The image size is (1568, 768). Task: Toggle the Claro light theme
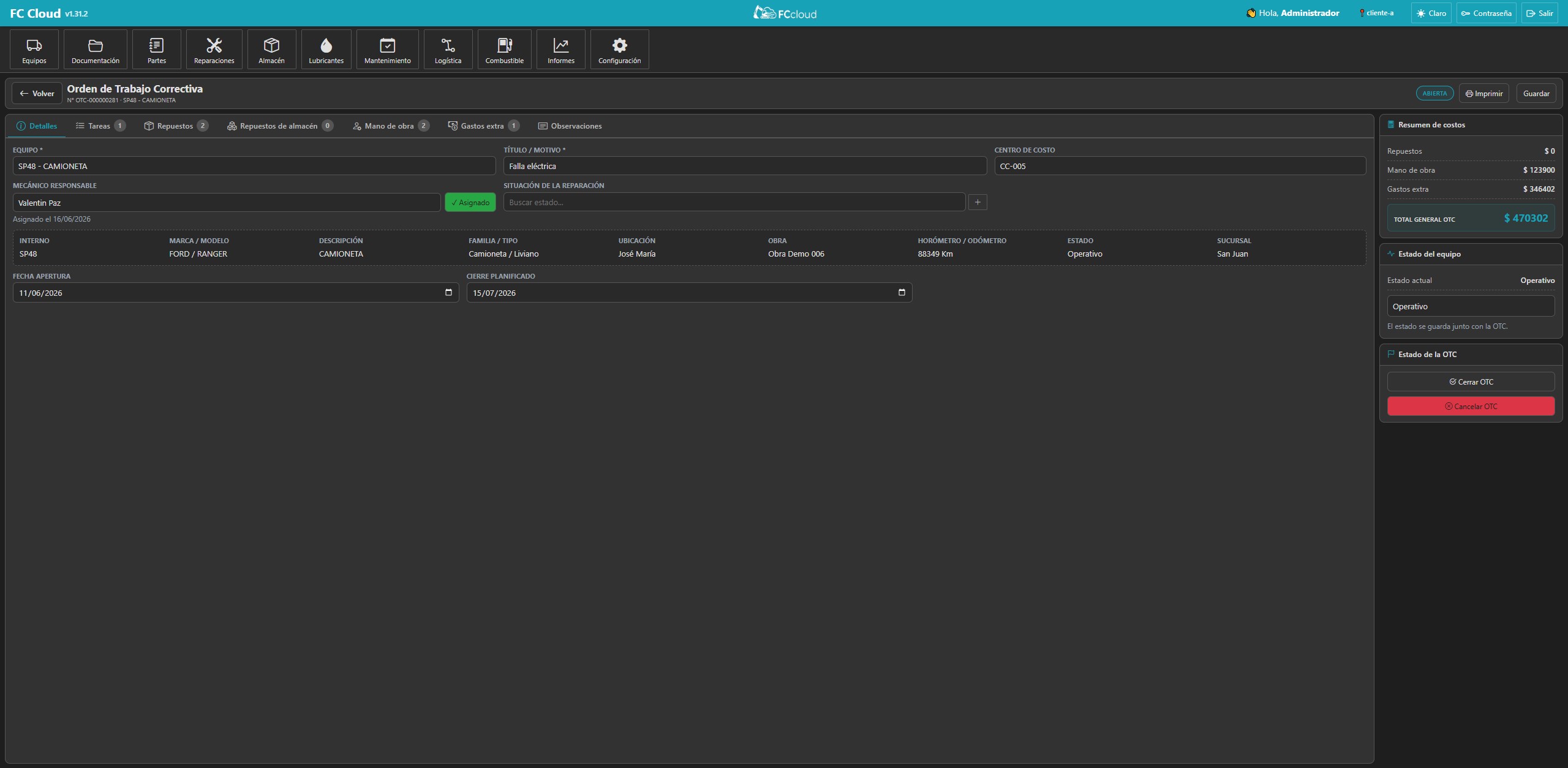pyautogui.click(x=1431, y=13)
